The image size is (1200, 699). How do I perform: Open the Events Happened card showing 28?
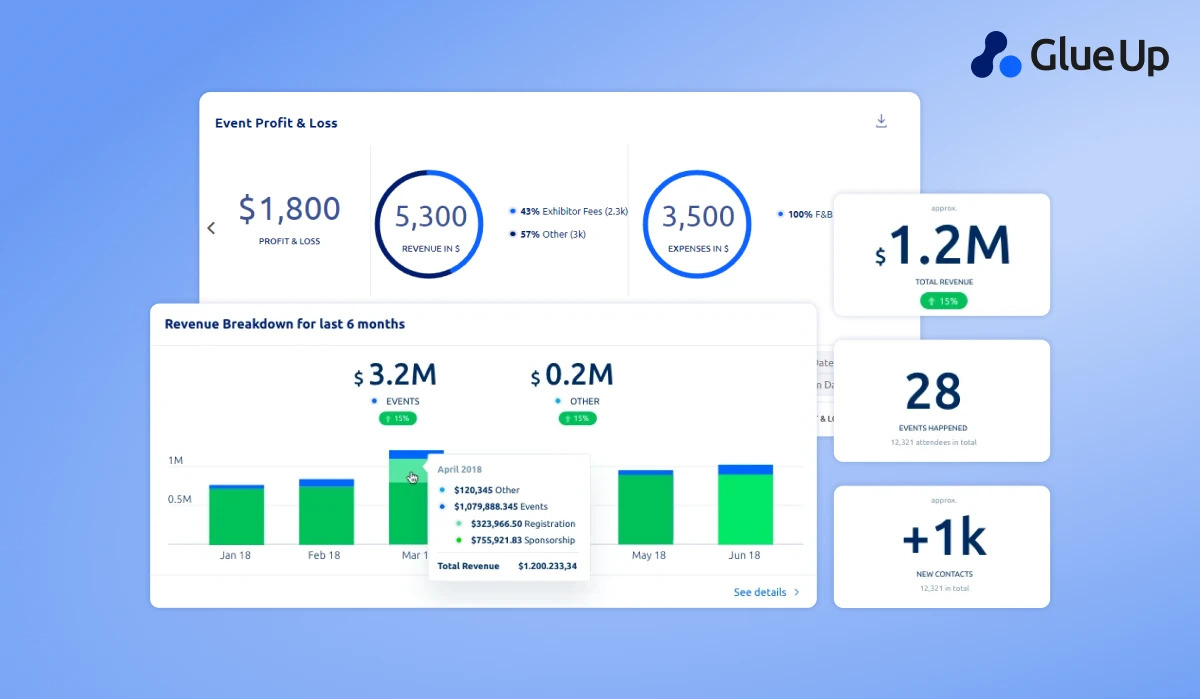pyautogui.click(x=941, y=400)
